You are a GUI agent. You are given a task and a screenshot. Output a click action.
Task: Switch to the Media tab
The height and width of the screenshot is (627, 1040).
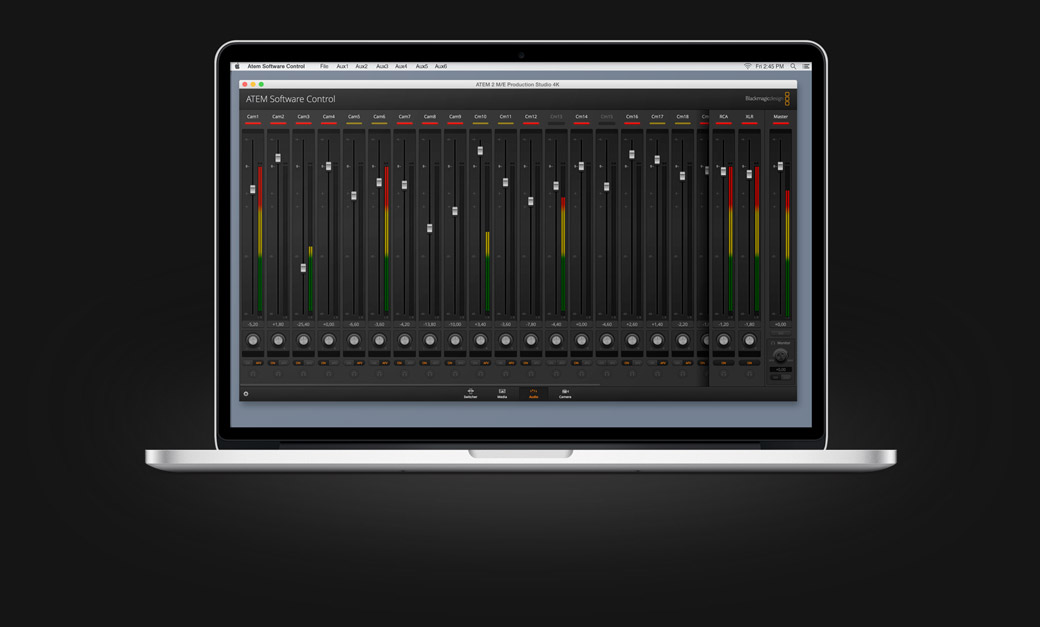tap(502, 393)
